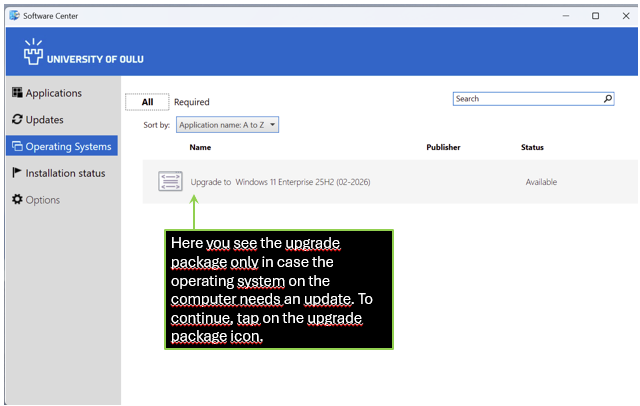Select the All tab
This screenshot has width=640, height=406.
pos(147,102)
